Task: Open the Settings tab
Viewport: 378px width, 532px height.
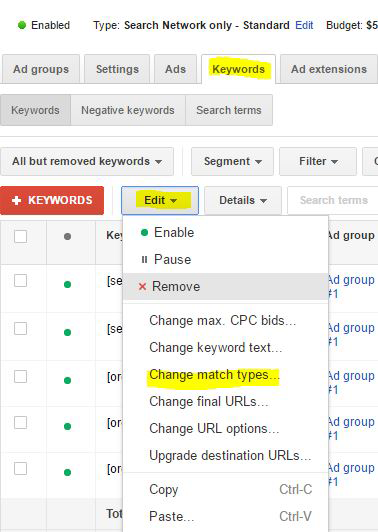Action: (117, 69)
